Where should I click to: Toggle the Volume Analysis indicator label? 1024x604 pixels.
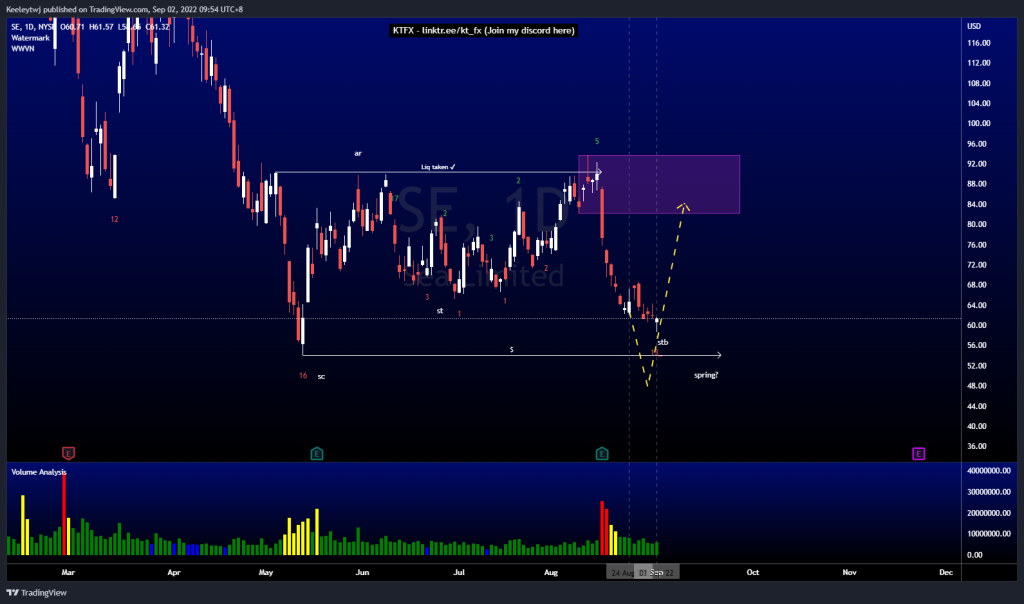[38, 472]
